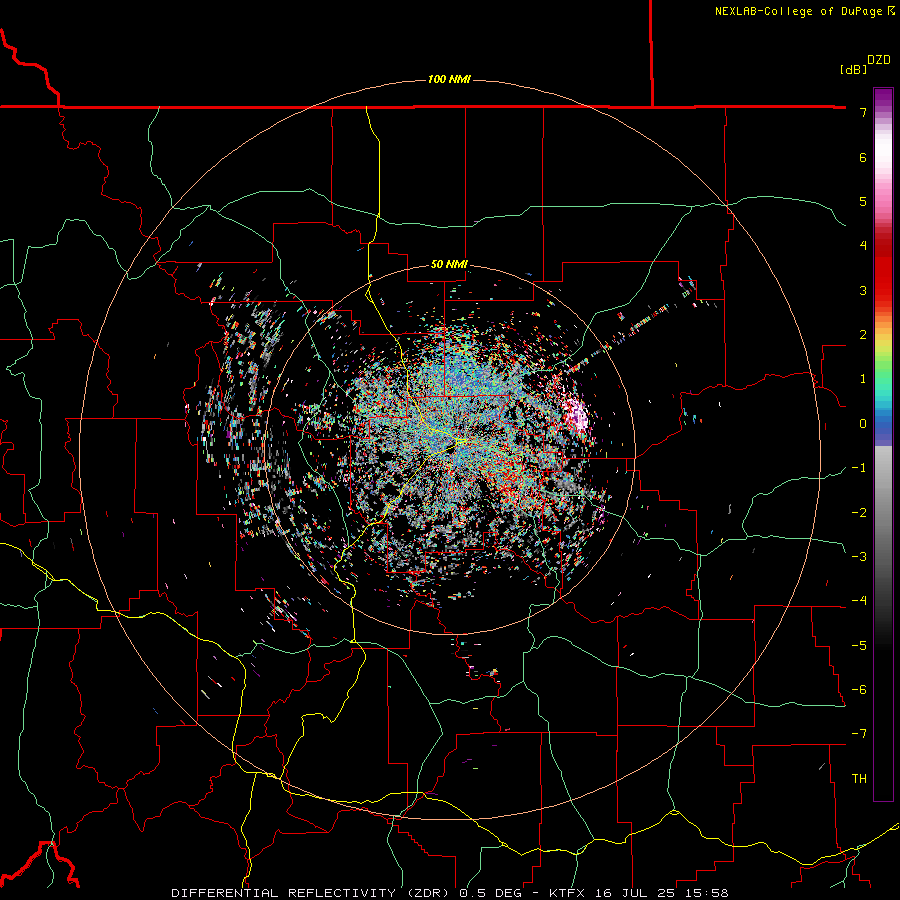This screenshot has width=900, height=900.
Task: Click the TH threshold label on scale
Action: (859, 778)
